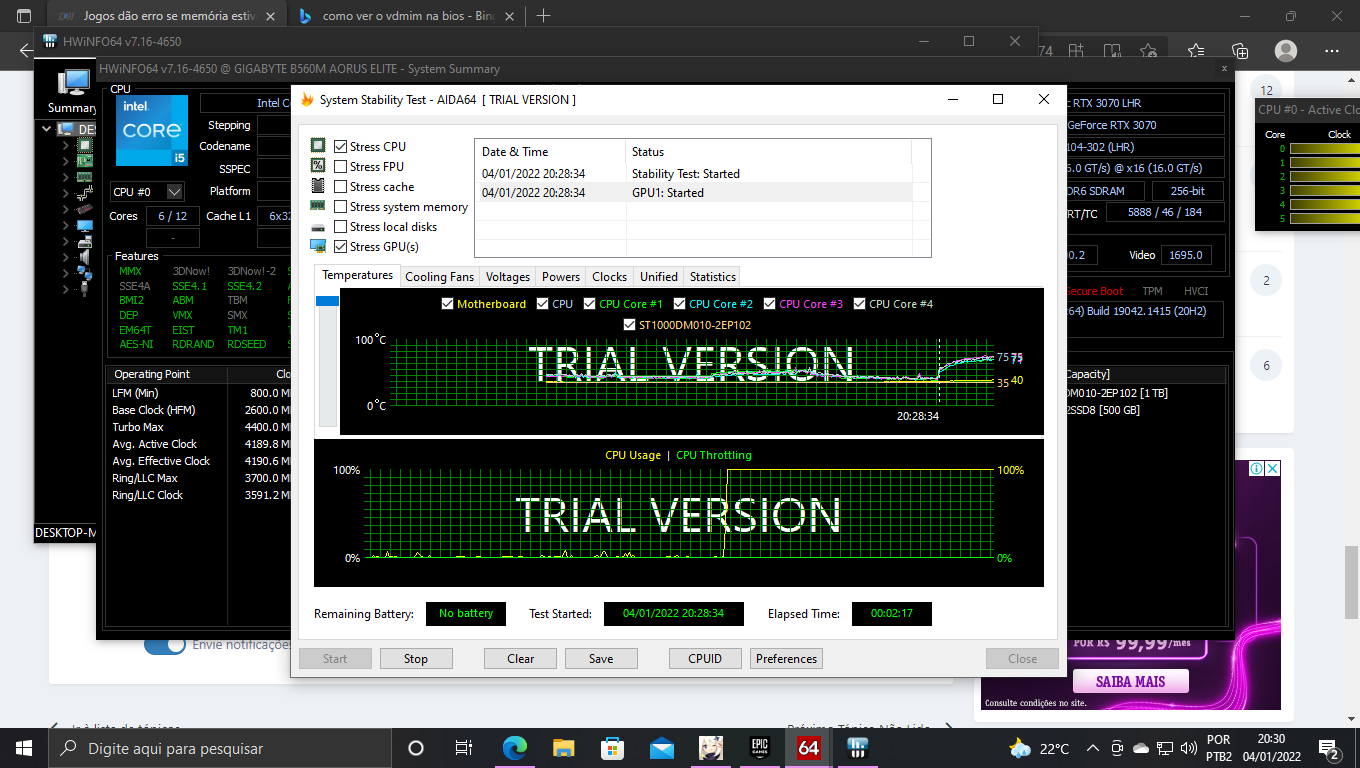The image size is (1360, 768).
Task: Open the CPU #0 selector dropdown
Action: click(x=175, y=191)
